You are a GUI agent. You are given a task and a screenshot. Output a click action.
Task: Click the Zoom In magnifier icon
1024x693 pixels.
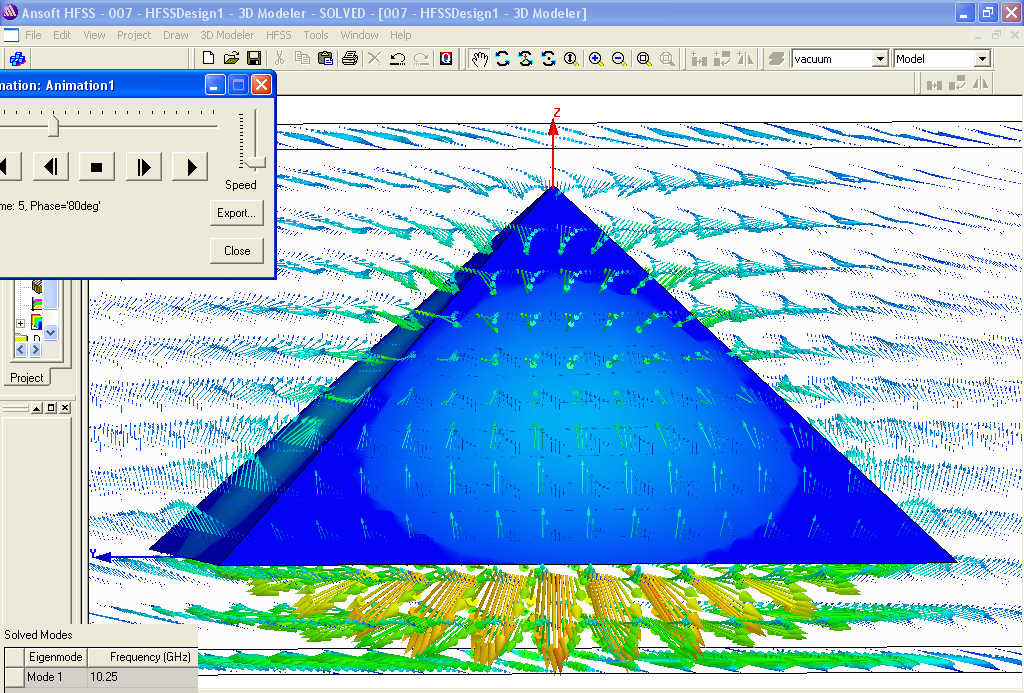pos(596,59)
